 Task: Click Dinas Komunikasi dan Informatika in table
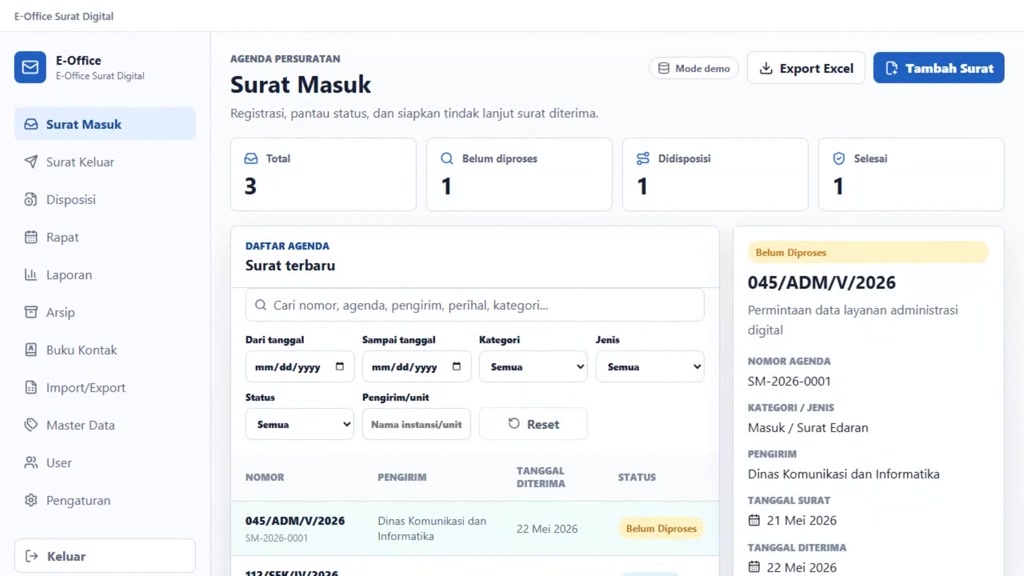coord(432,528)
